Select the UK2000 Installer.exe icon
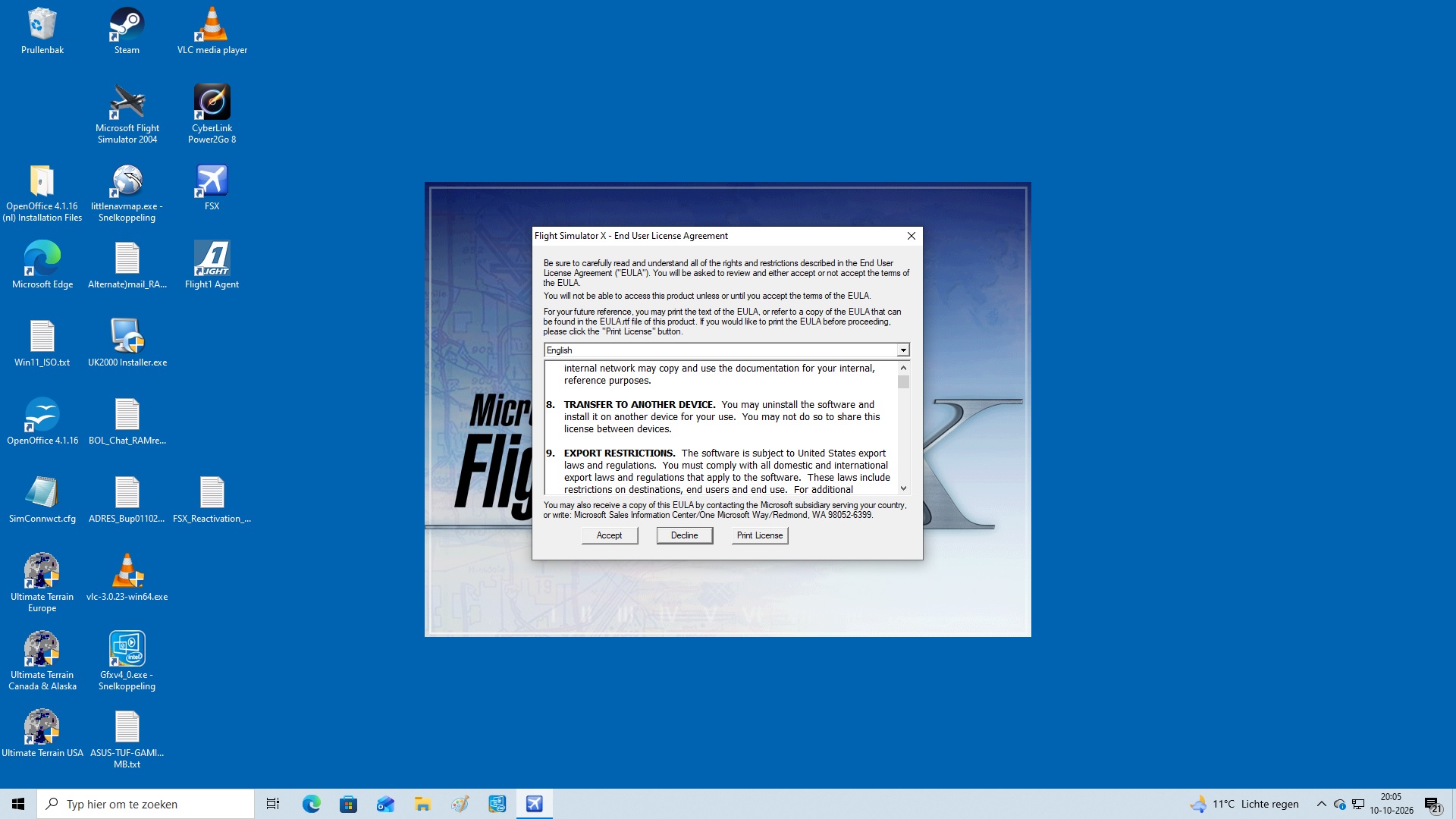Screen dimensions: 1456x819 coord(127,344)
